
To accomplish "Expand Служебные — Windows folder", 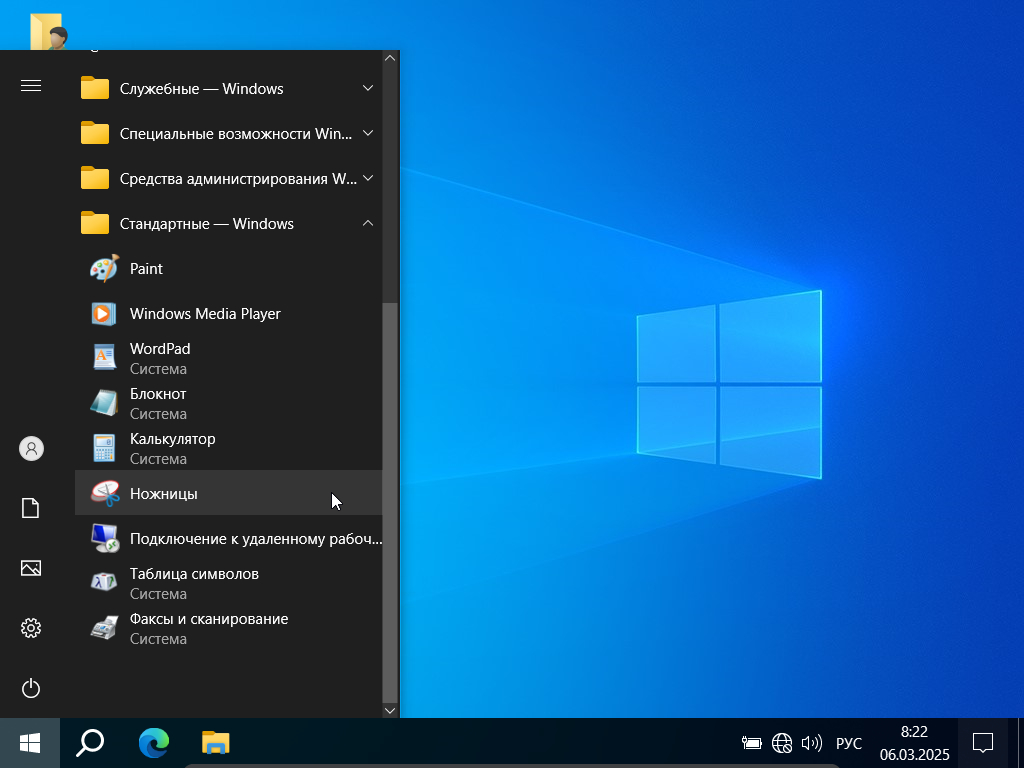I will tap(201, 89).
